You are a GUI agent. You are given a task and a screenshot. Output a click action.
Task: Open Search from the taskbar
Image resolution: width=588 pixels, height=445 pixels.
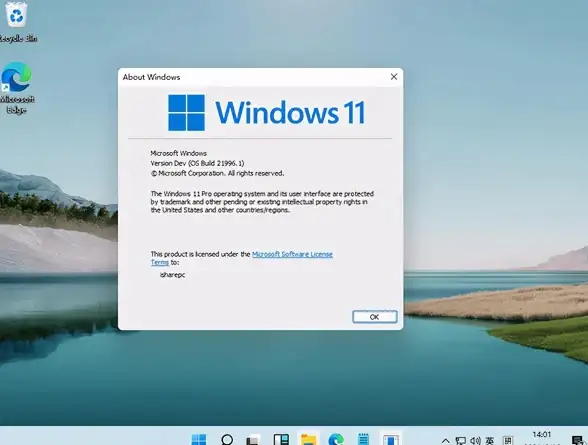pos(227,439)
